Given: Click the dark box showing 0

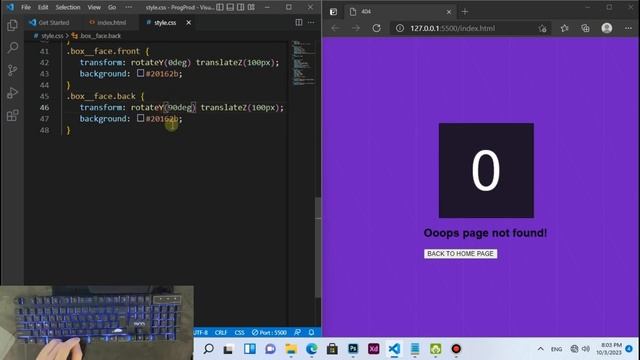Looking at the screenshot, I should (x=486, y=170).
